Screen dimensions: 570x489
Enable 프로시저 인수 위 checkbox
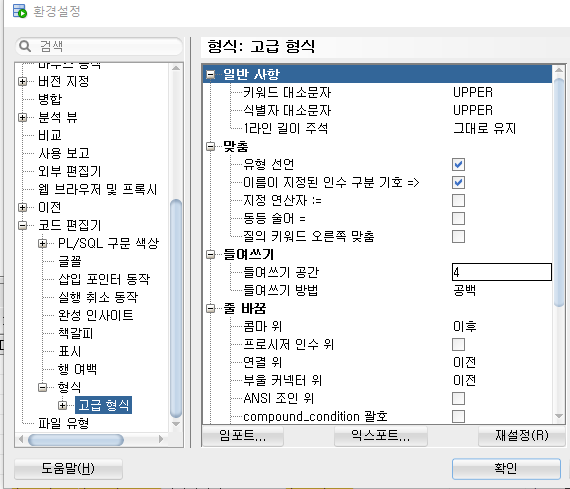(458, 344)
